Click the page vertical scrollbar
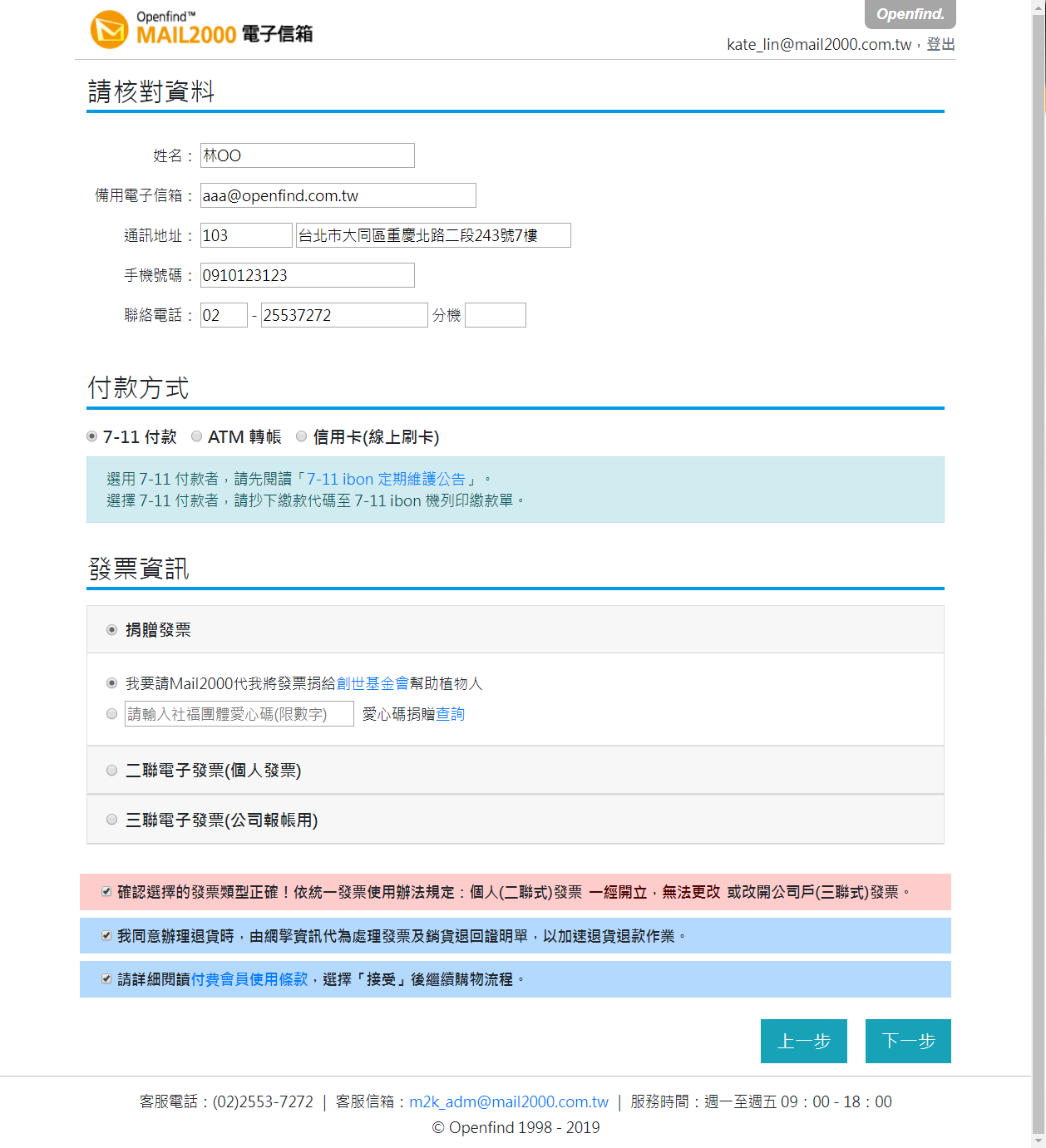1046x1148 pixels. point(1039,574)
